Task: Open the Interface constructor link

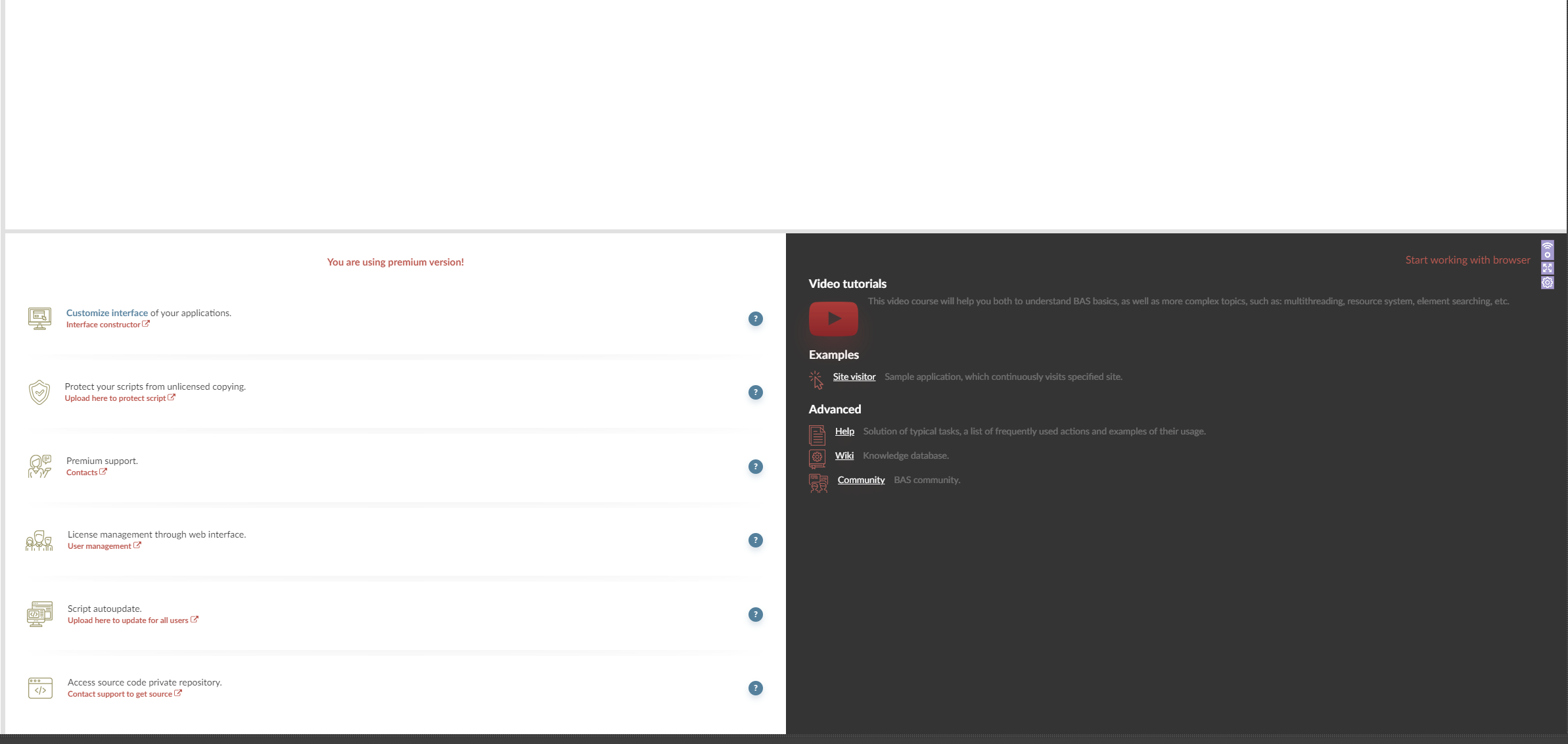Action: [103, 325]
